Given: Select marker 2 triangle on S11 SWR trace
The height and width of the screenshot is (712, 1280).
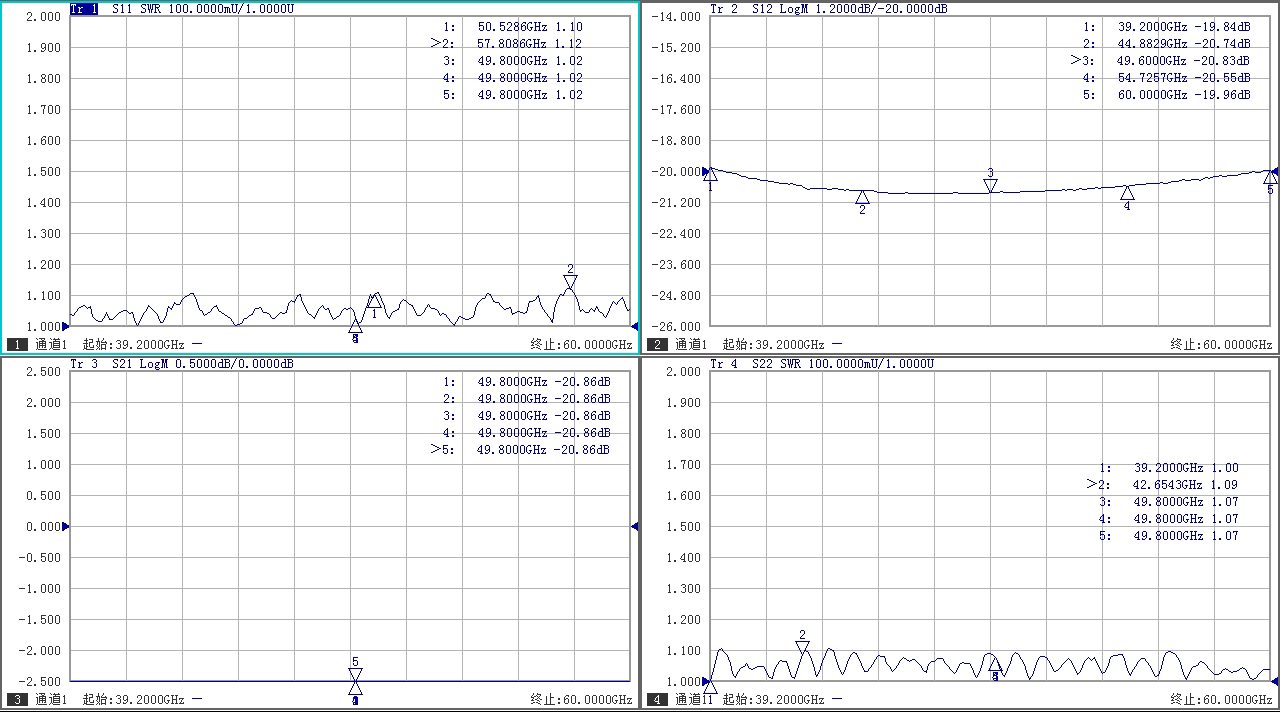Looking at the screenshot, I should point(570,283).
